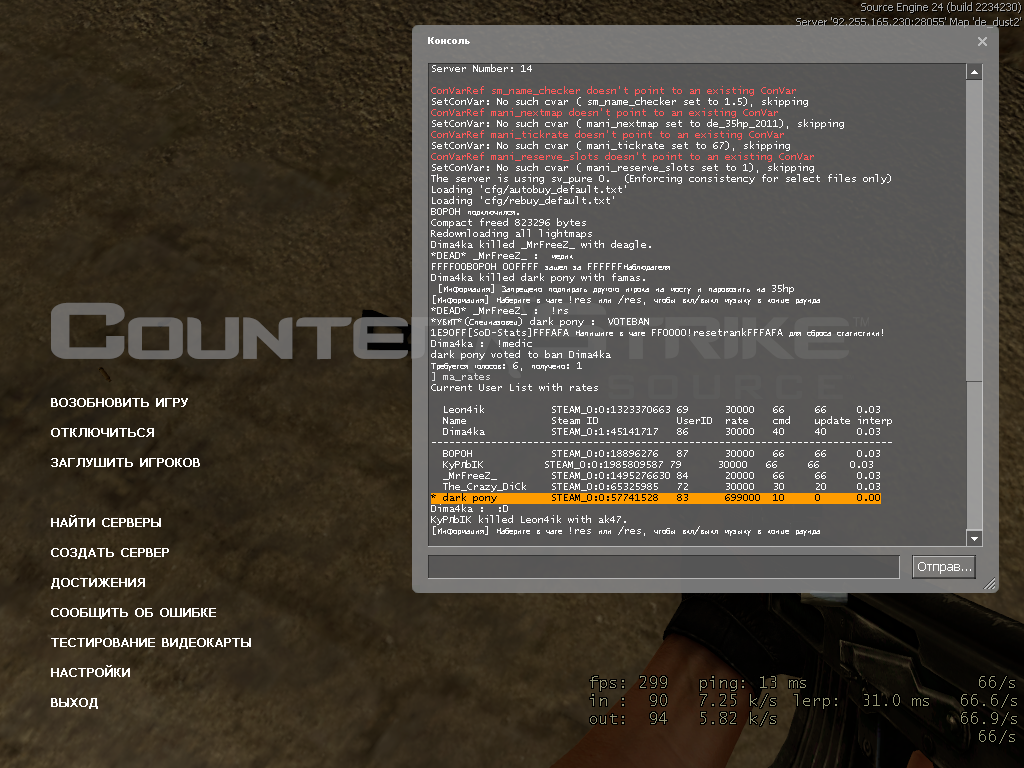Click 'Loading cfg/rebuy_default.txt' console line

(522, 200)
